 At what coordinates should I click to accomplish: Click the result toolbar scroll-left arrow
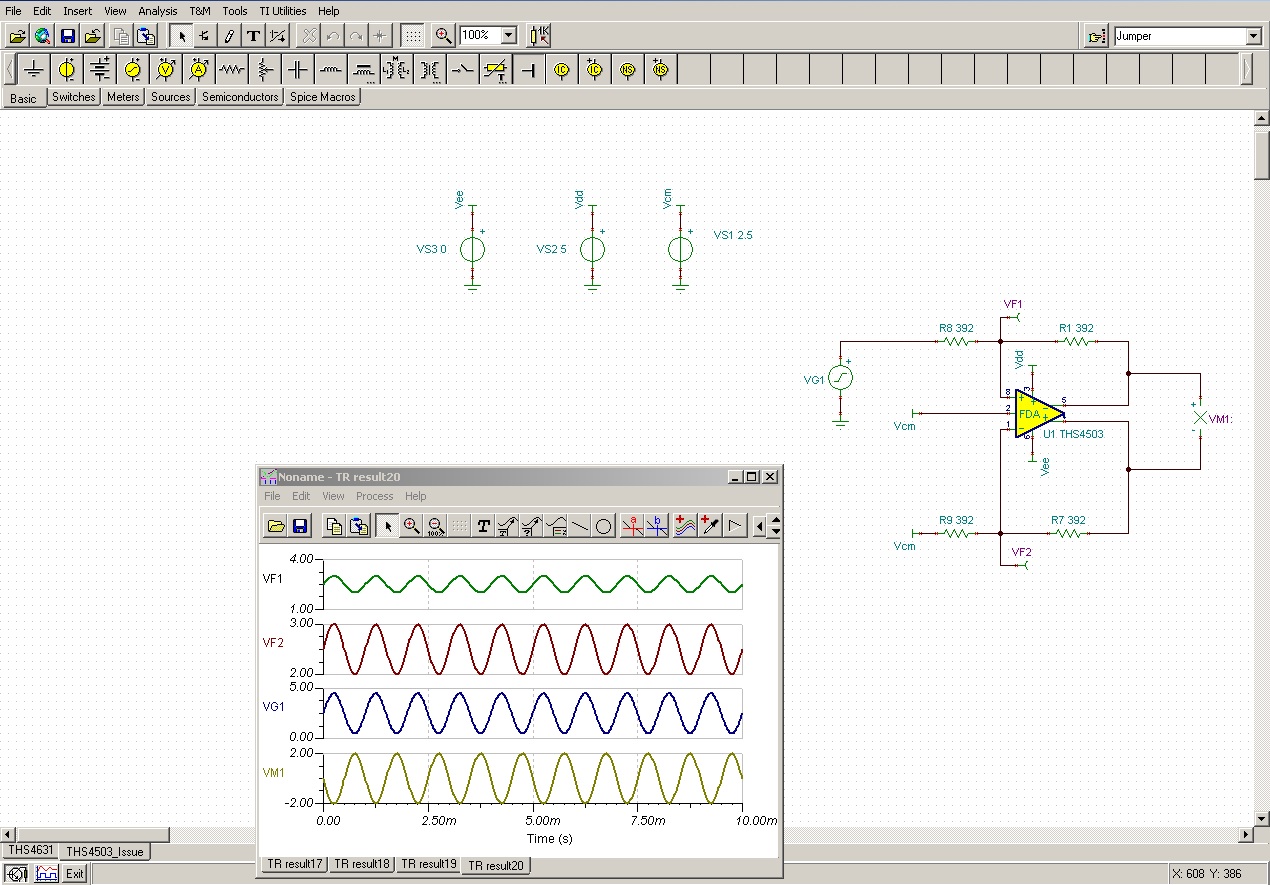(x=760, y=526)
